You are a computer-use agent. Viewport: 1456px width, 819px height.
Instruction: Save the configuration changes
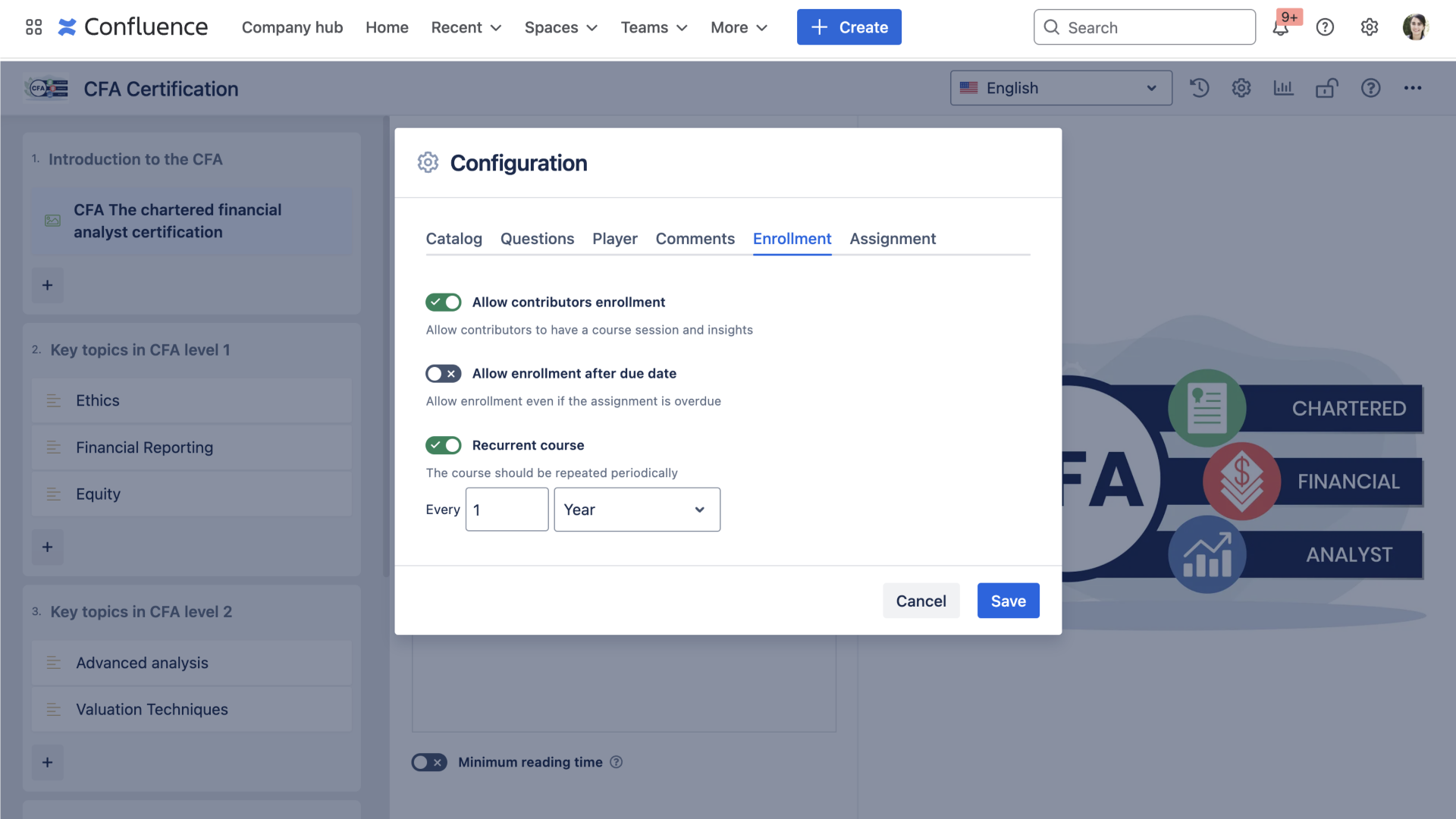click(1008, 601)
